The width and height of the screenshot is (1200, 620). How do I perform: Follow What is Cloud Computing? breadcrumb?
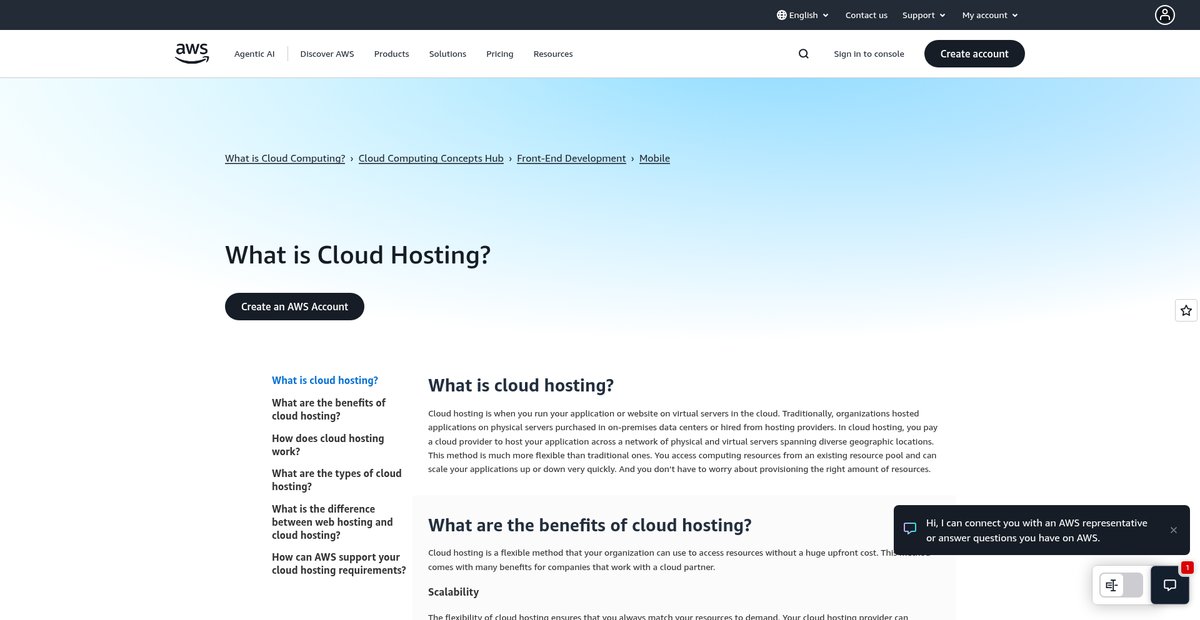(x=285, y=158)
